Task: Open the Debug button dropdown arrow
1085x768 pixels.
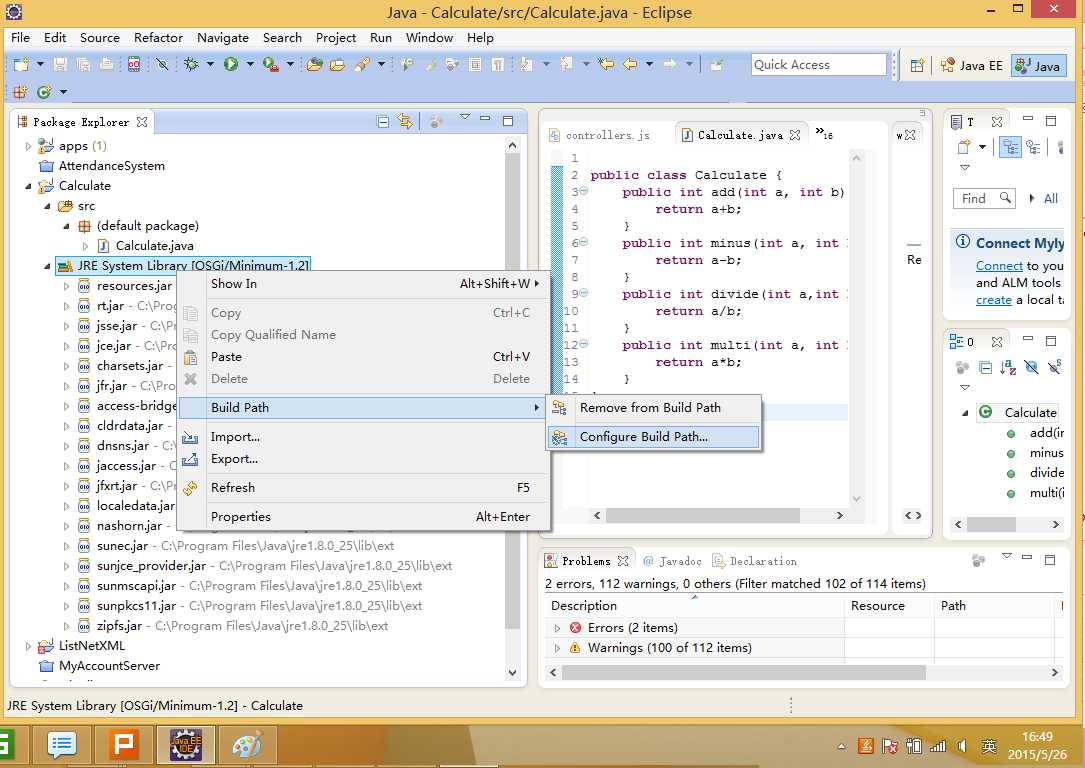Action: pos(210,64)
